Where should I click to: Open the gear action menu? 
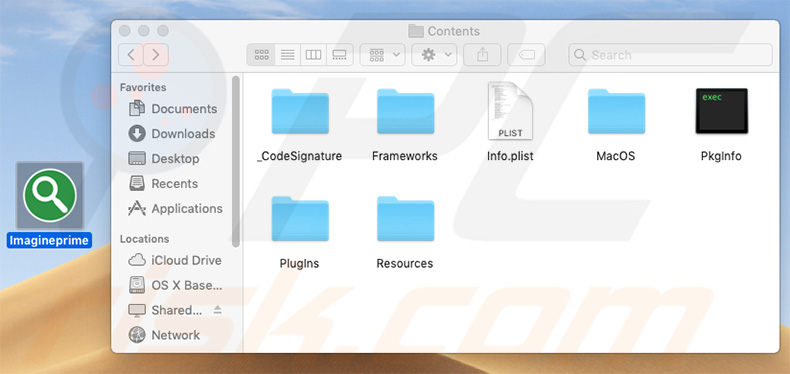click(434, 55)
